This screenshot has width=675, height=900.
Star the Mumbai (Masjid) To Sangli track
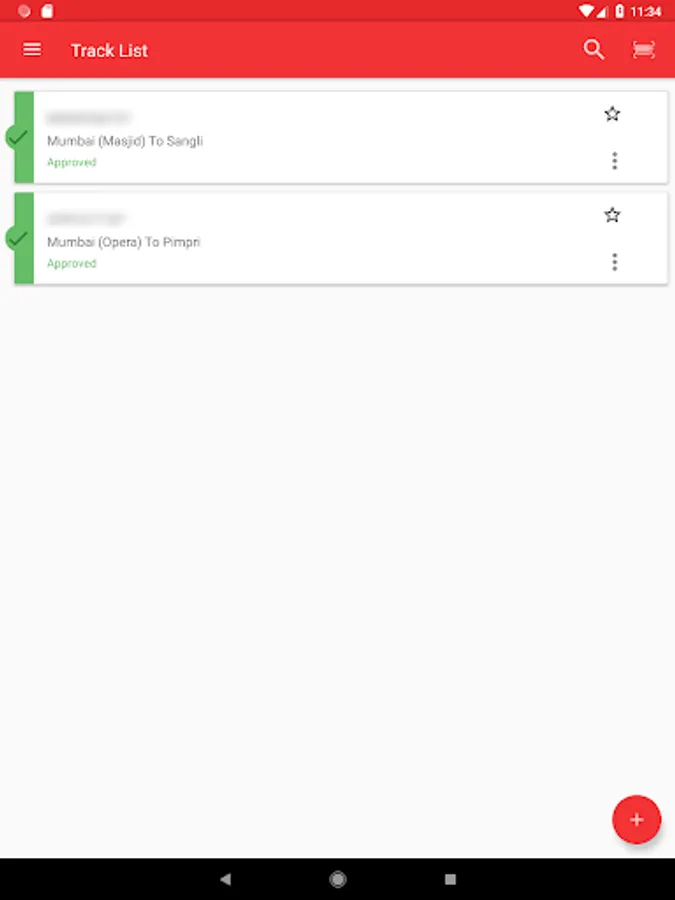(x=612, y=114)
